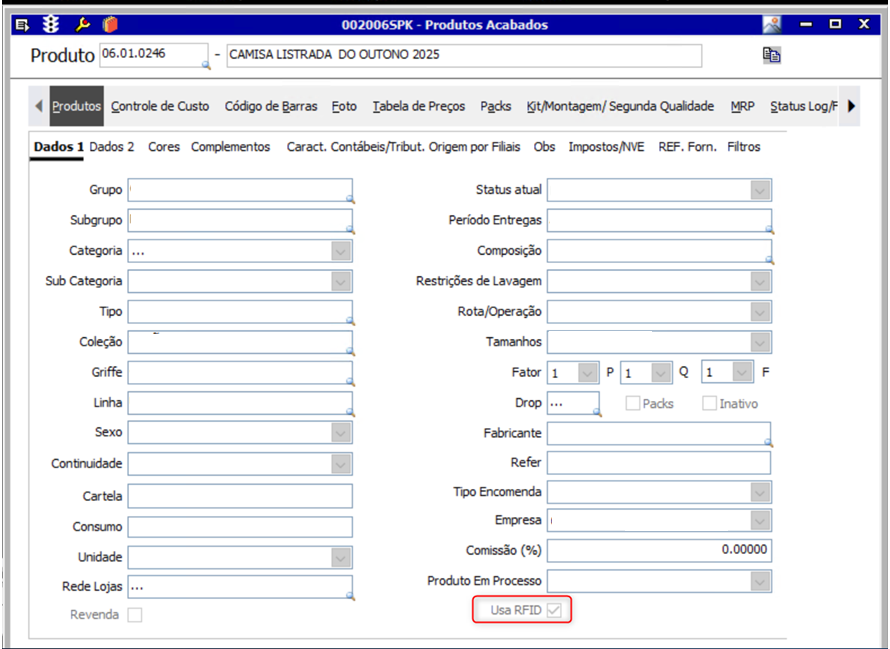Click into the Consumo input field

pyautogui.click(x=240, y=527)
